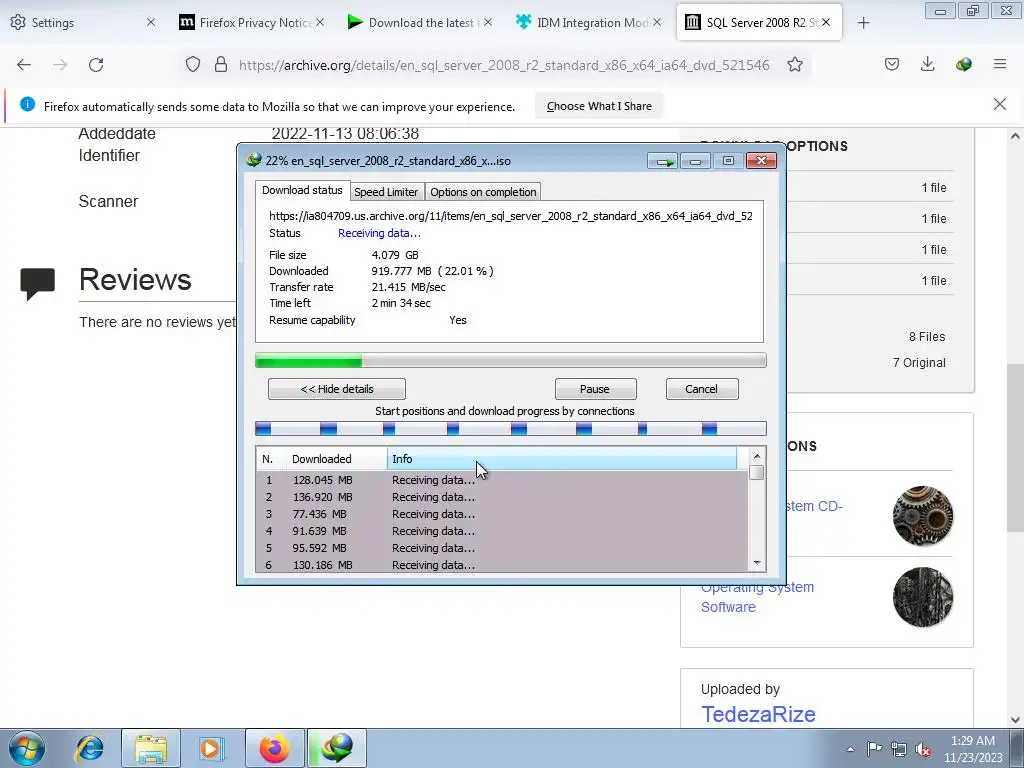Launch Internet Explorer from taskbar
The image size is (1024, 768).
click(89, 748)
